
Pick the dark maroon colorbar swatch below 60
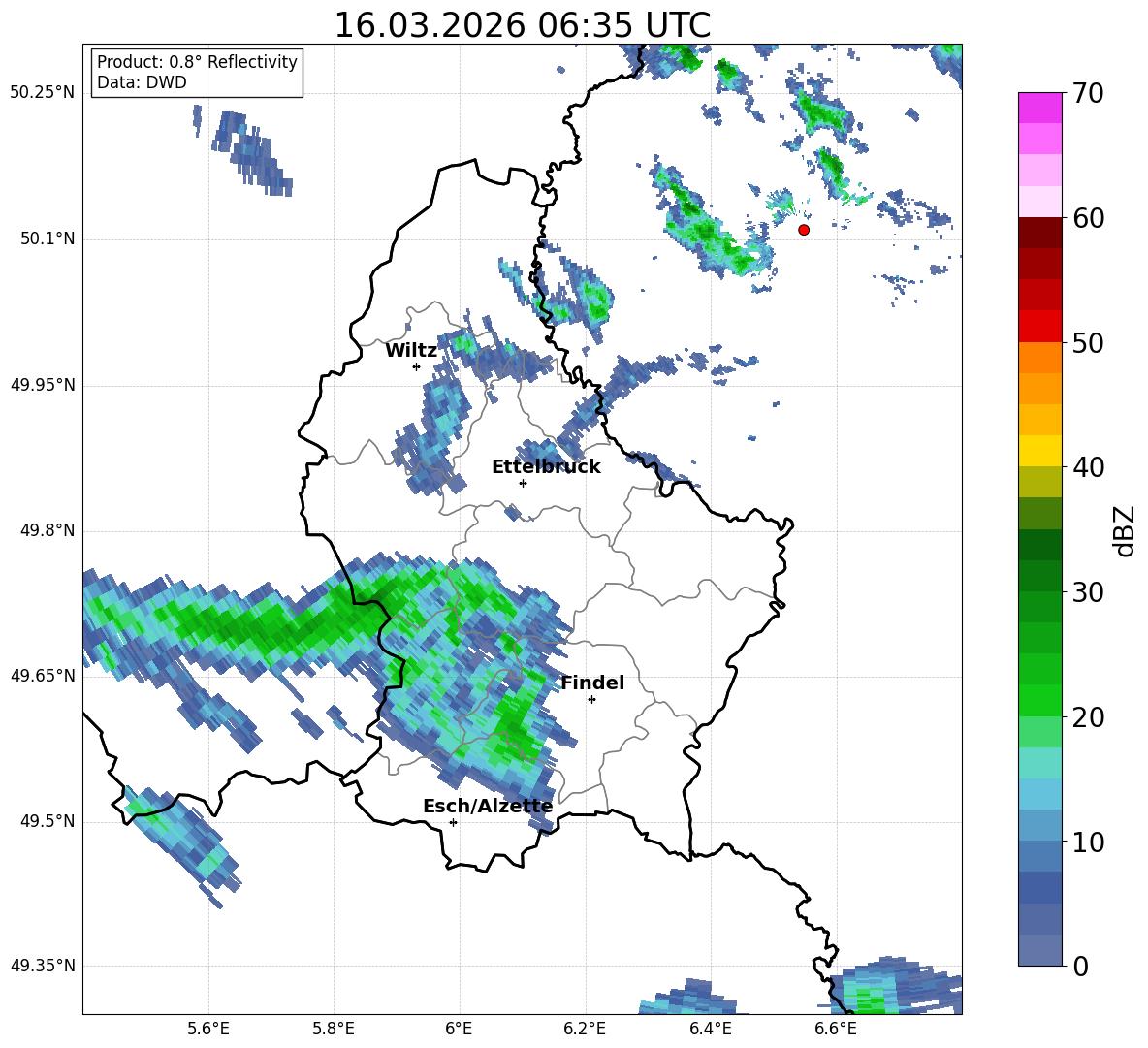coord(1039,233)
